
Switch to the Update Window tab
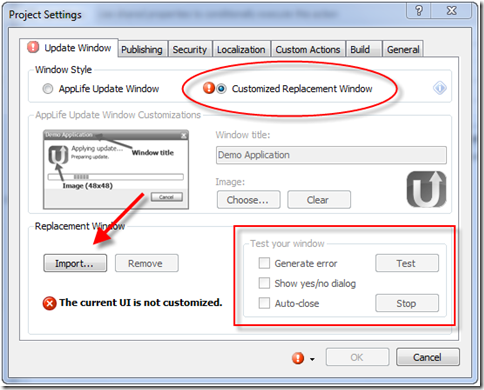[x=69, y=48]
